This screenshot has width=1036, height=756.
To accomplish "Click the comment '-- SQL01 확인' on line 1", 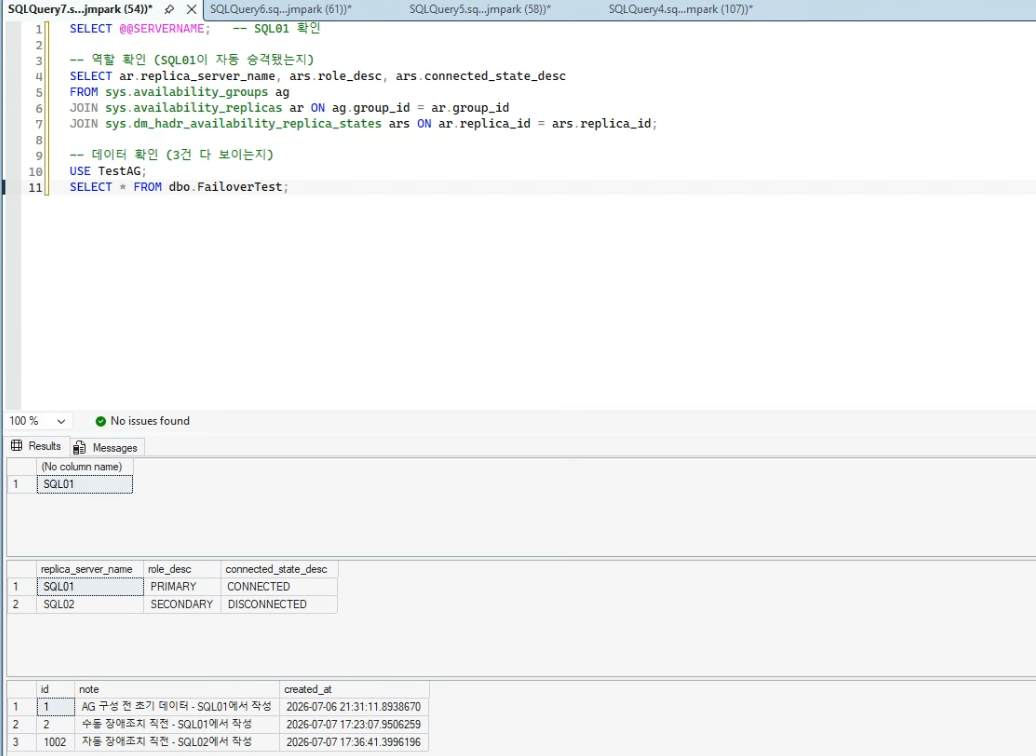I will [x=276, y=28].
